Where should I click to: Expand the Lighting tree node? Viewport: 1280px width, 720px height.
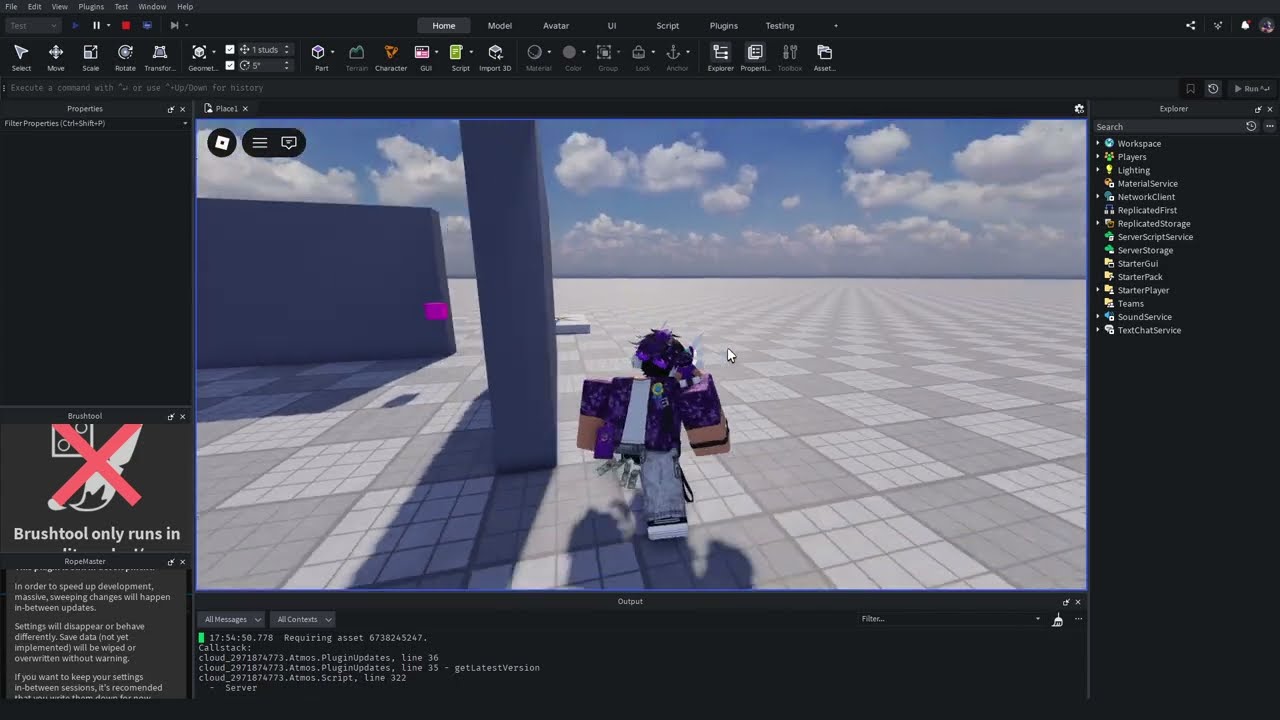[x=1098, y=170]
